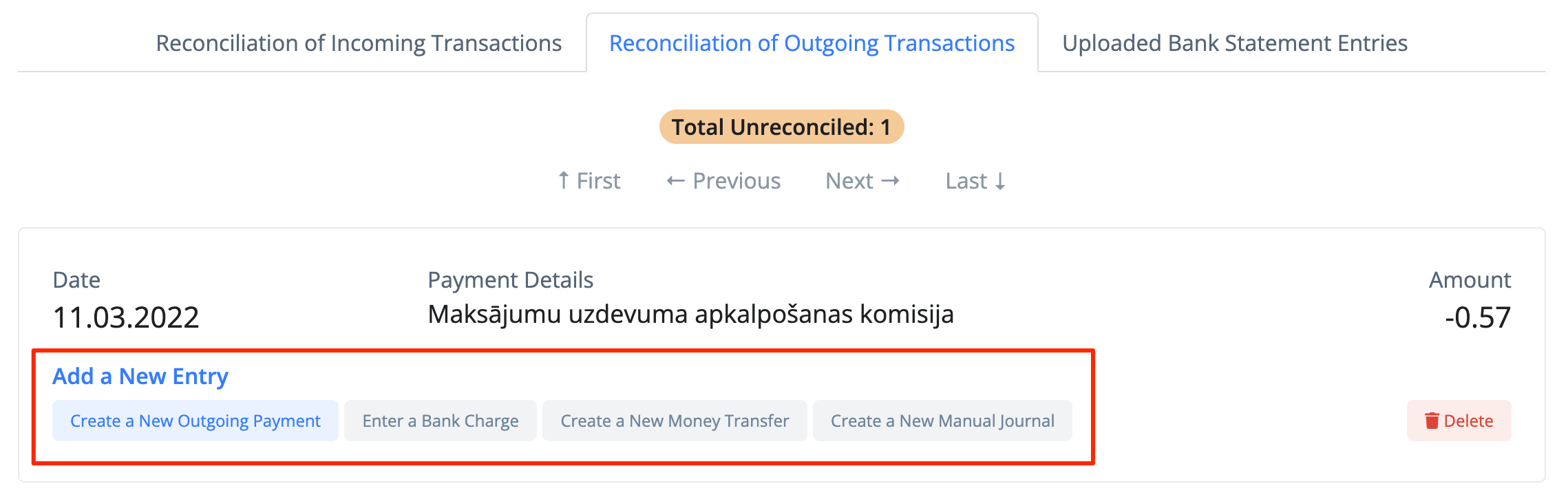This screenshot has height=497, width=1568.
Task: Select the Reconciliation of Outgoing Transactions tab
Action: (x=812, y=43)
